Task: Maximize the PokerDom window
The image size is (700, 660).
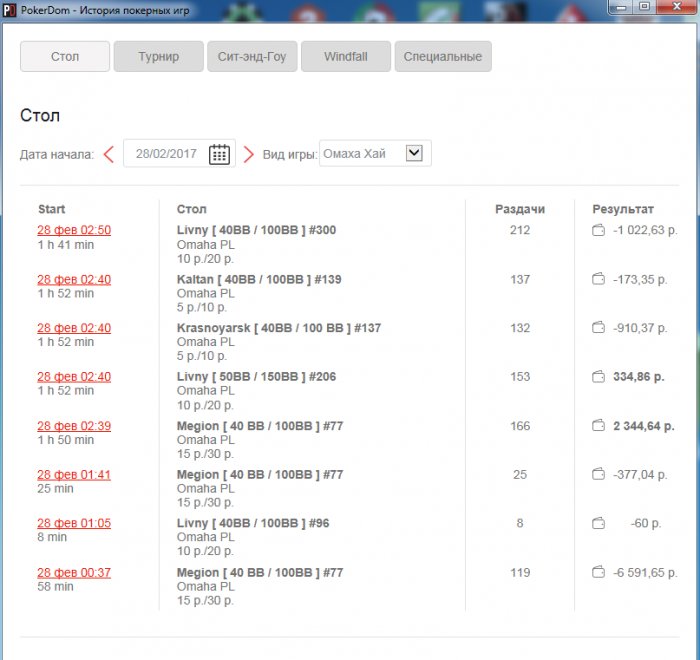Action: point(644,7)
